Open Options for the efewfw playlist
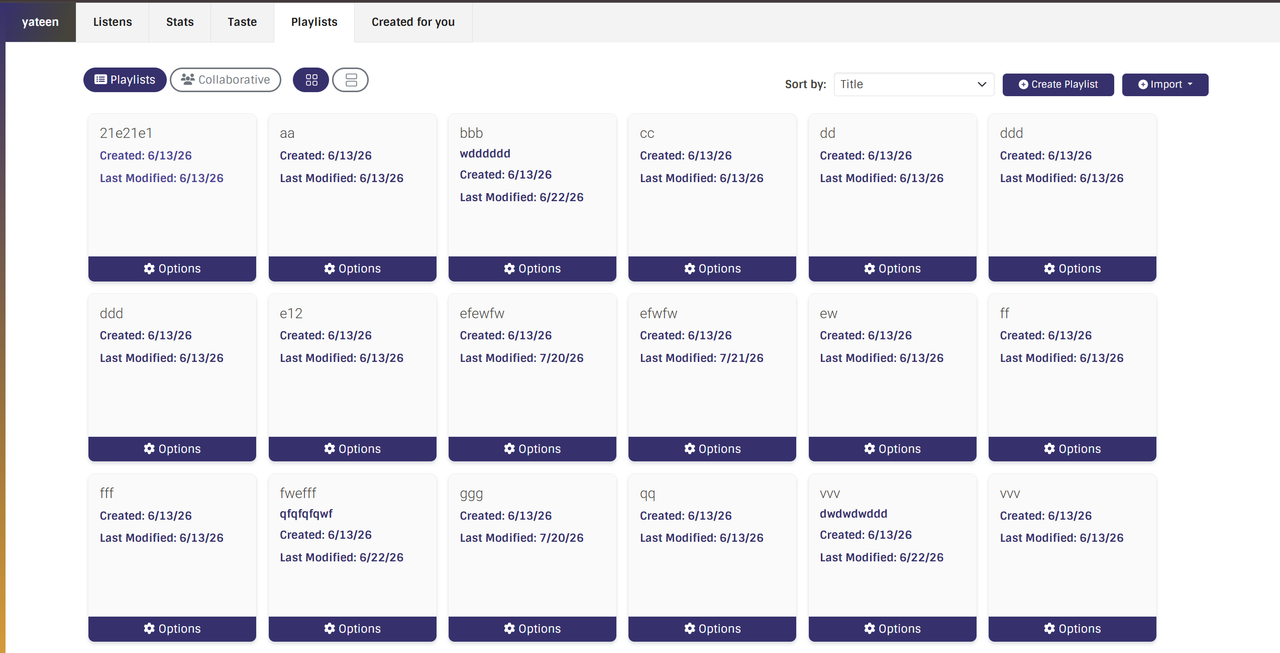 (x=532, y=449)
